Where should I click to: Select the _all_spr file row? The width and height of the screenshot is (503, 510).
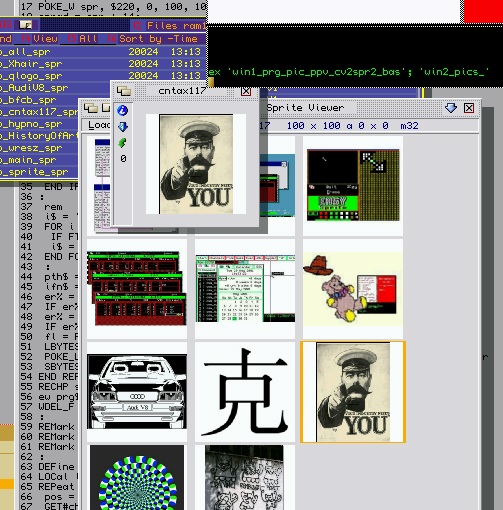(103, 52)
